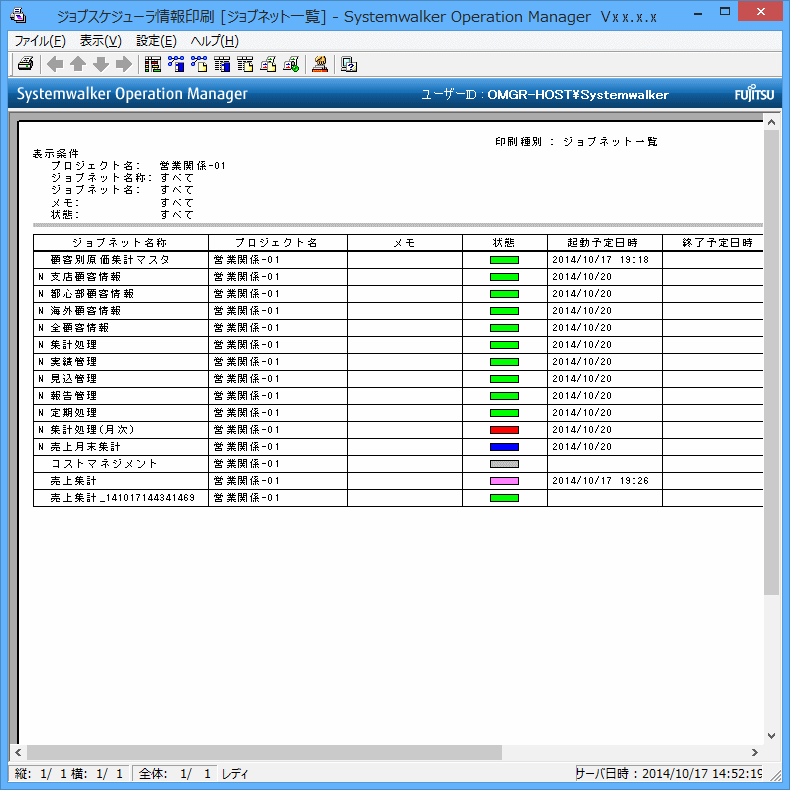Click the プロジェクト名 column header
Image resolution: width=790 pixels, height=790 pixels.
[x=278, y=243]
